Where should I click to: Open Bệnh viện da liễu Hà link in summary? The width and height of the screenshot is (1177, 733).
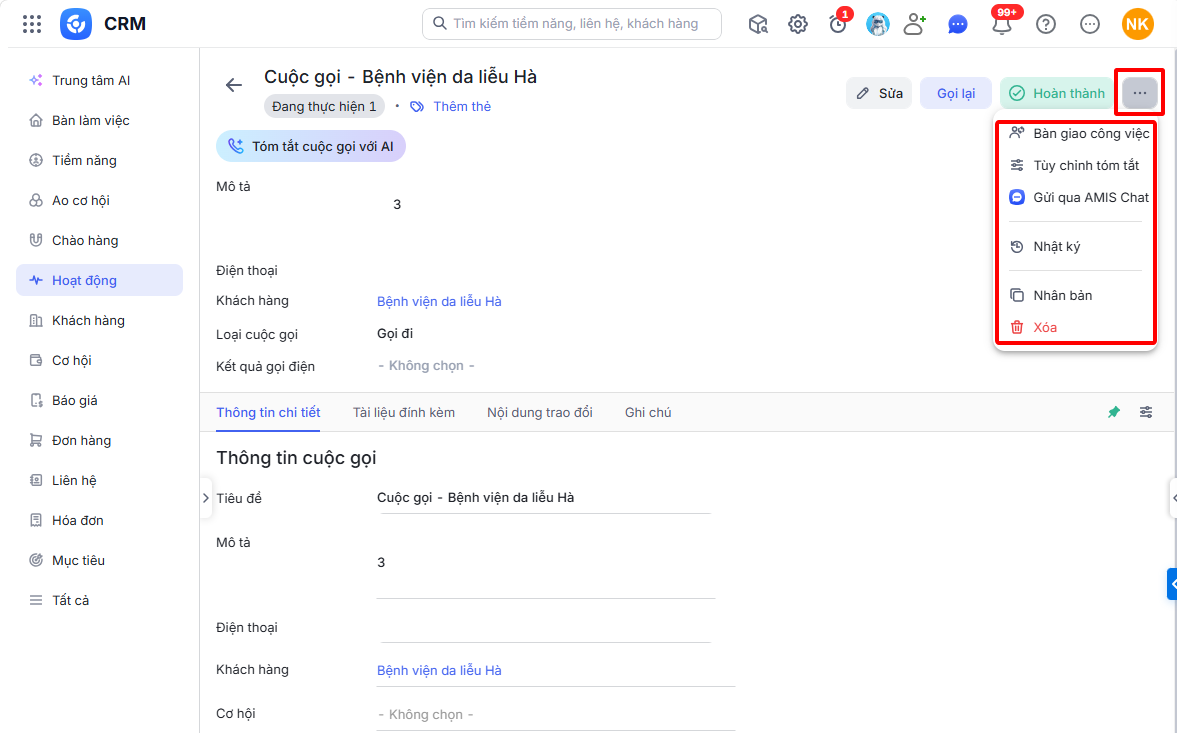click(x=439, y=301)
